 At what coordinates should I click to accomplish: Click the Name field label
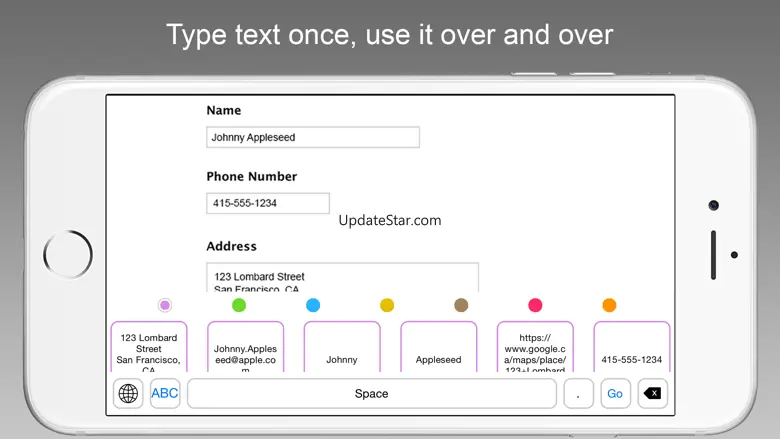tap(224, 110)
